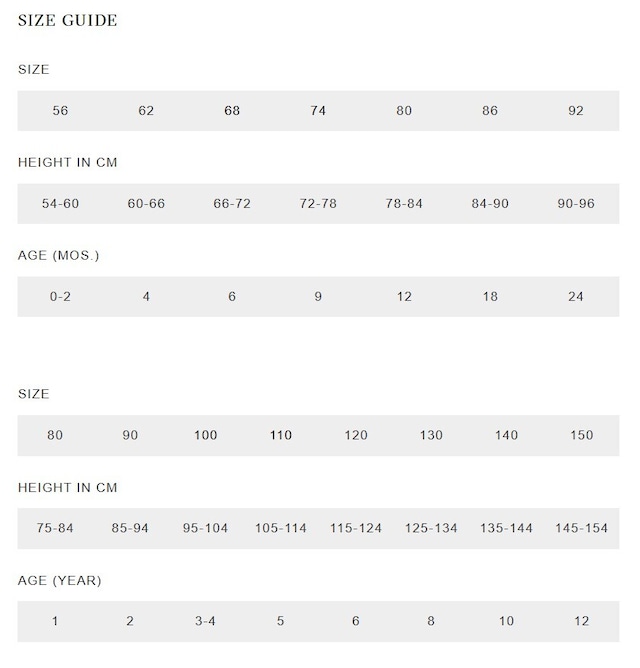Viewport: 640px width, 668px height.
Task: Click the 75-84 height cell
Action: coord(55,529)
